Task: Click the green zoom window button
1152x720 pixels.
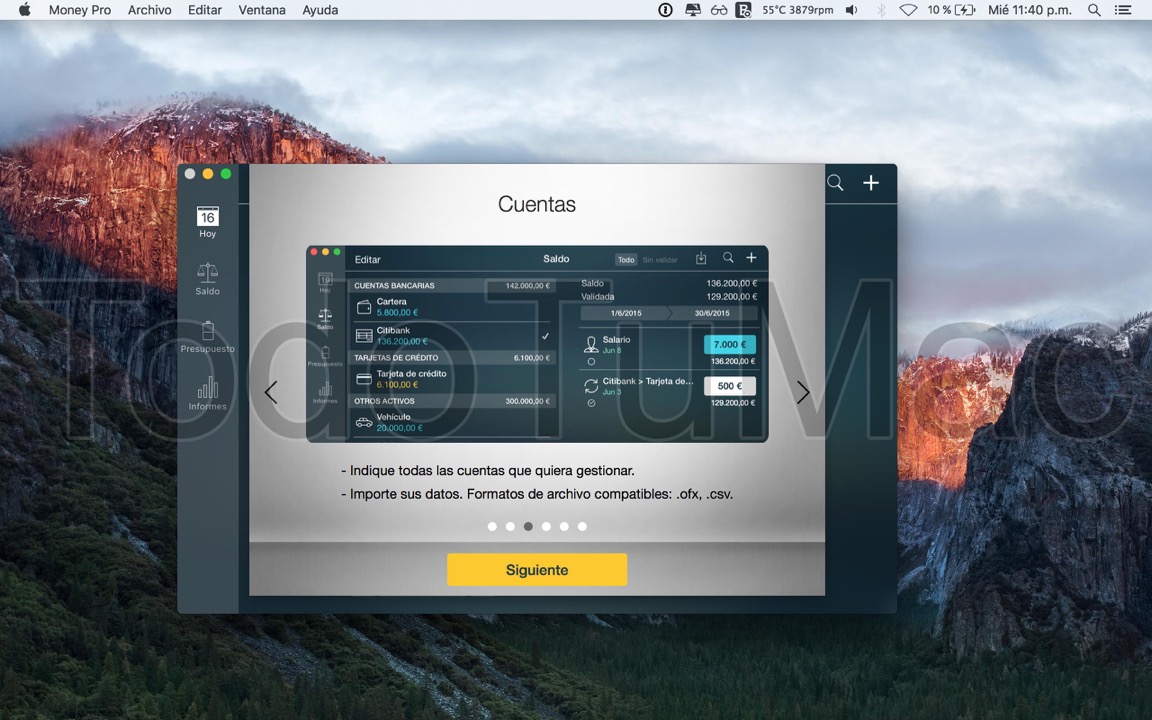Action: [226, 173]
